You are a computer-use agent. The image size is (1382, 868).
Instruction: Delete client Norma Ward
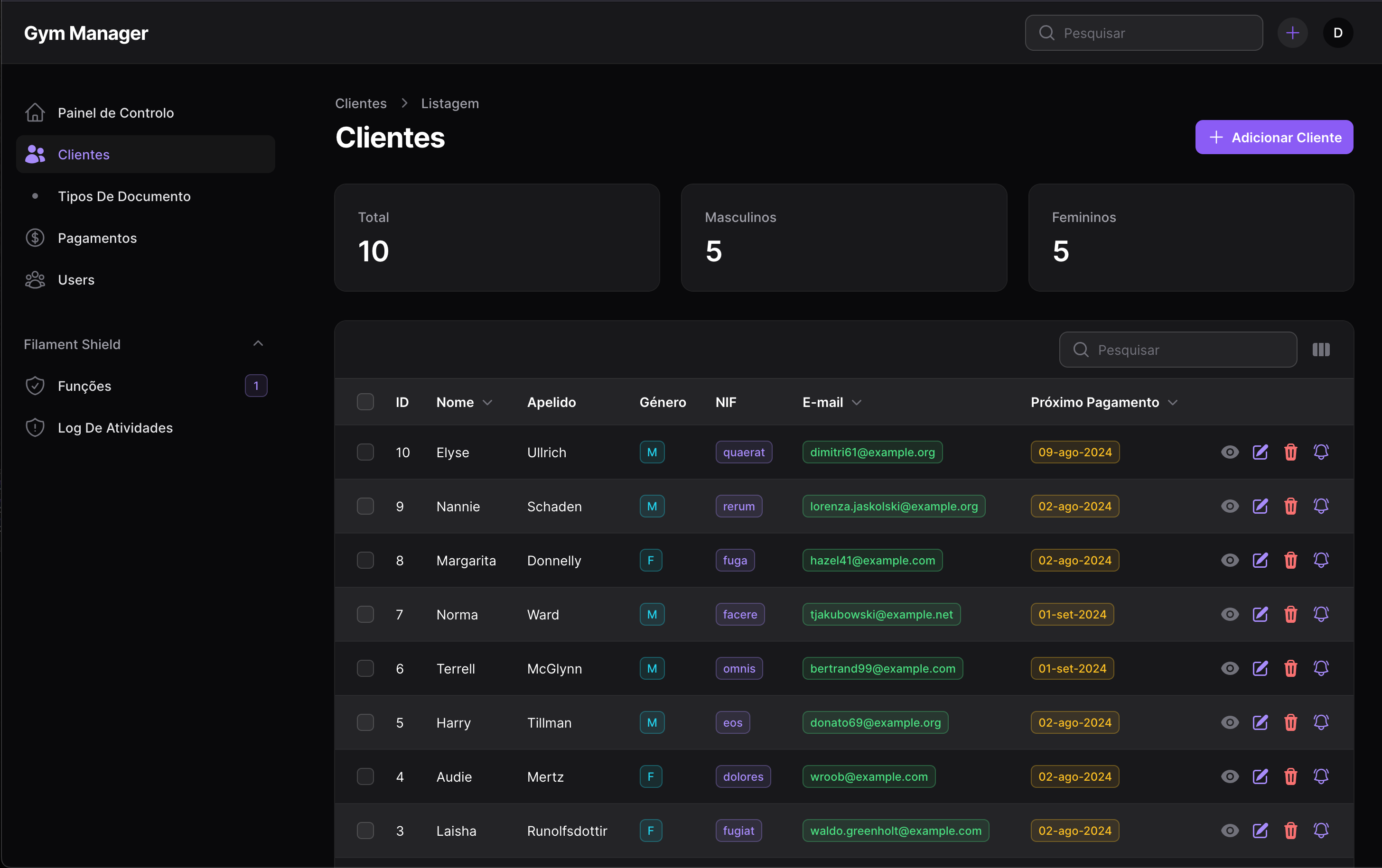(1291, 614)
